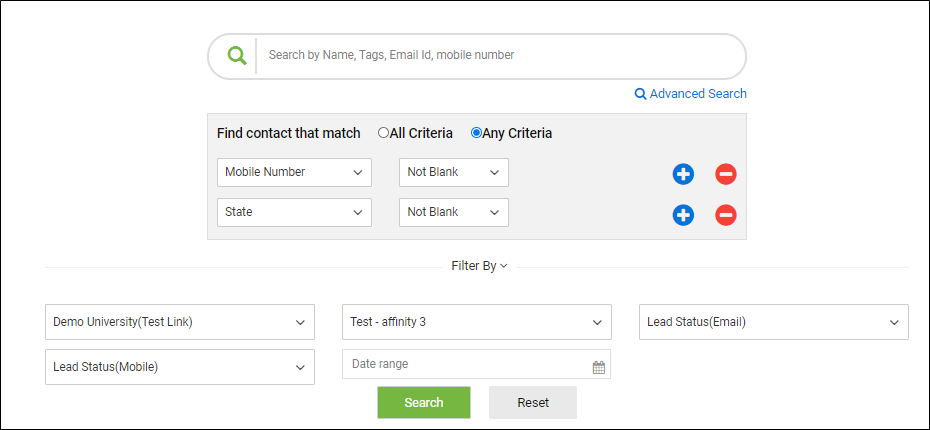
Task: Add criteria after the Mobile Number row
Action: pyautogui.click(x=683, y=174)
